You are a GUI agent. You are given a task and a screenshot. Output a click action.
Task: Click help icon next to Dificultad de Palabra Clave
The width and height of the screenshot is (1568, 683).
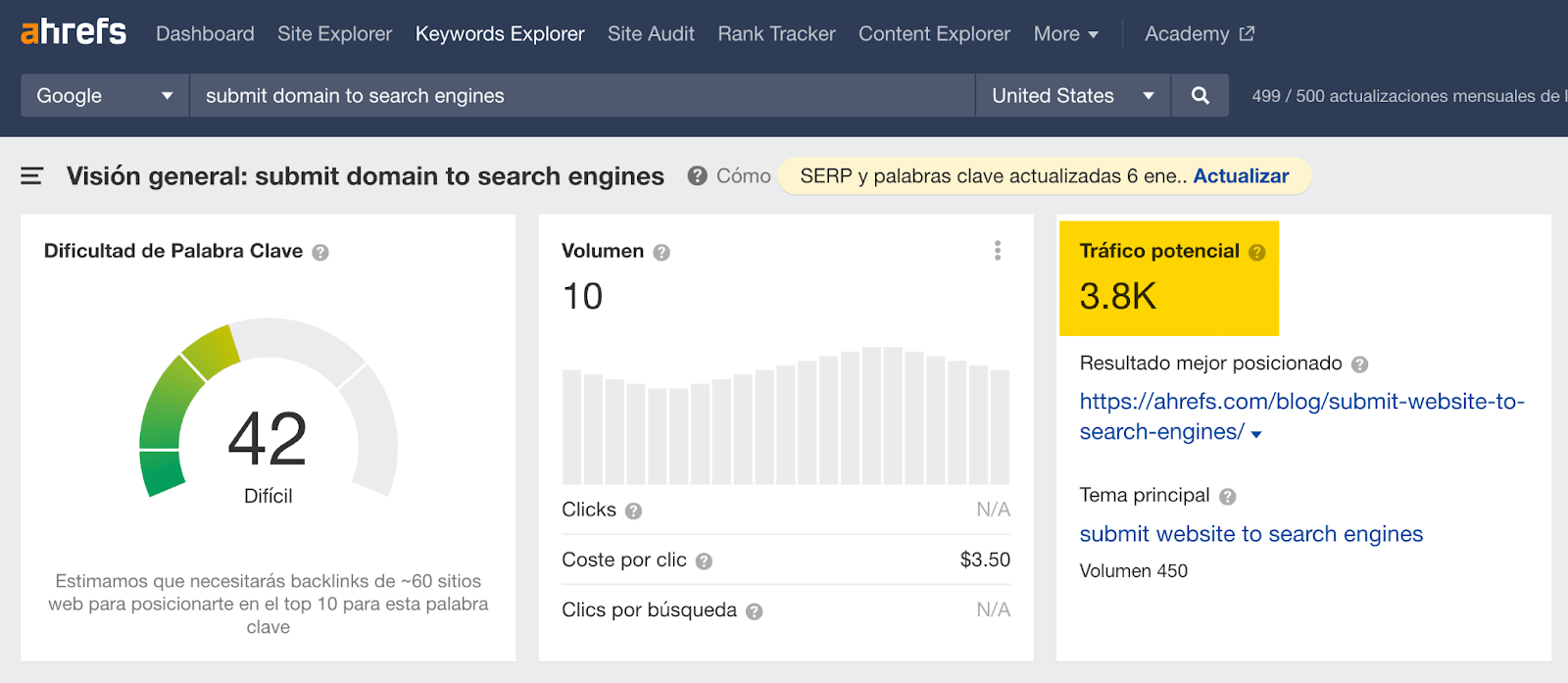320,253
